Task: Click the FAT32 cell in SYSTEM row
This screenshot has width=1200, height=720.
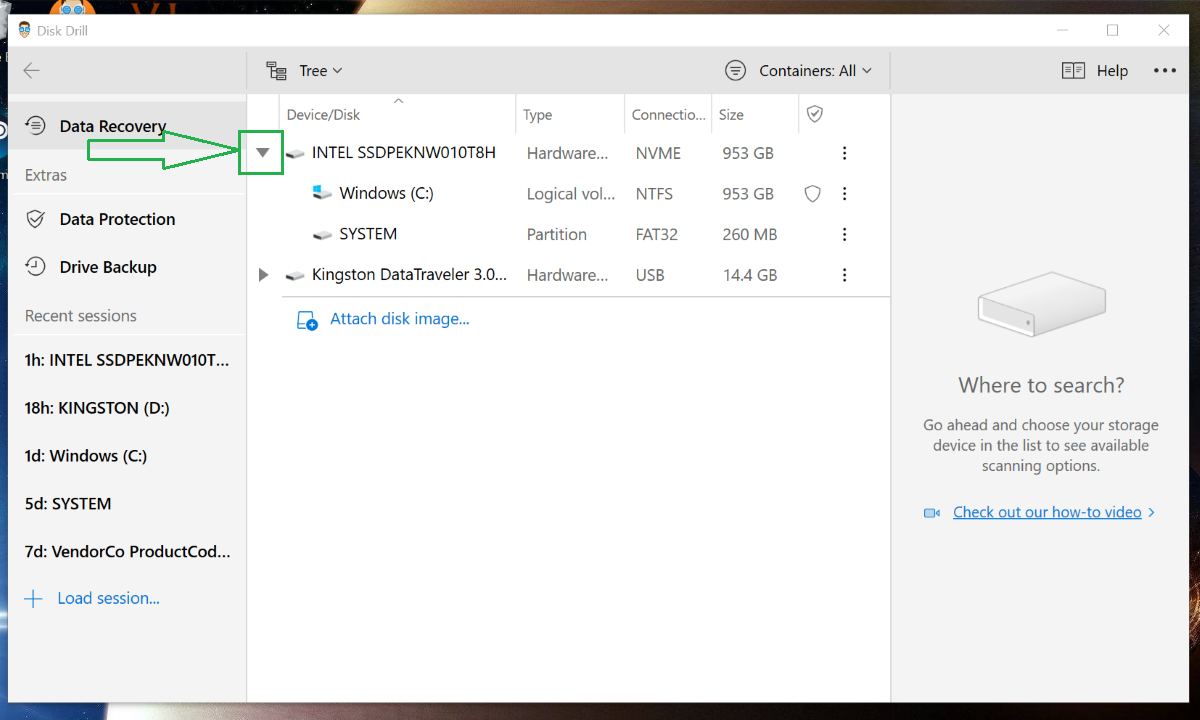Action: tap(657, 234)
